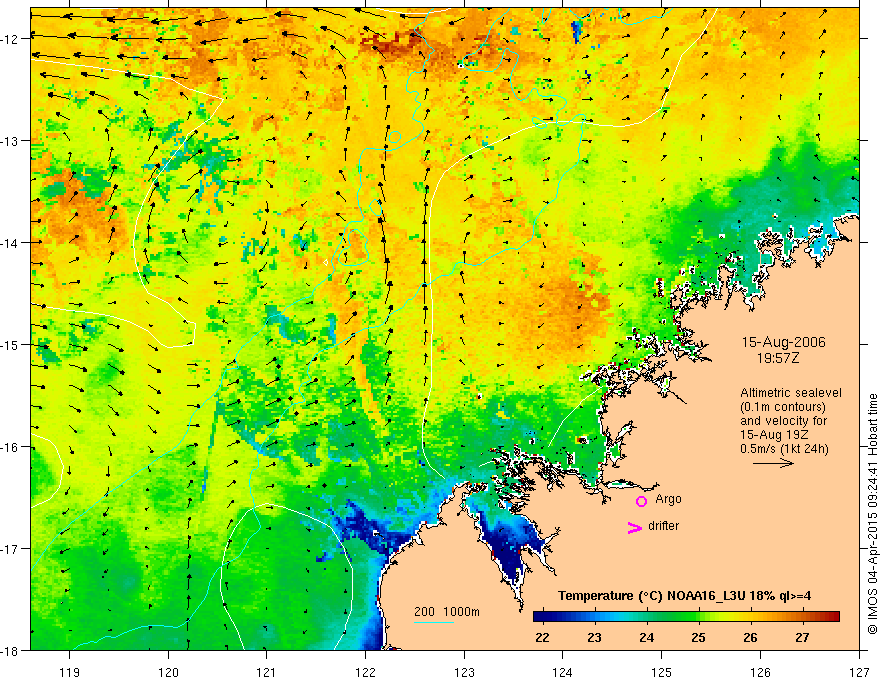
Task: Click the longitude axis label 125
Action: [662, 672]
